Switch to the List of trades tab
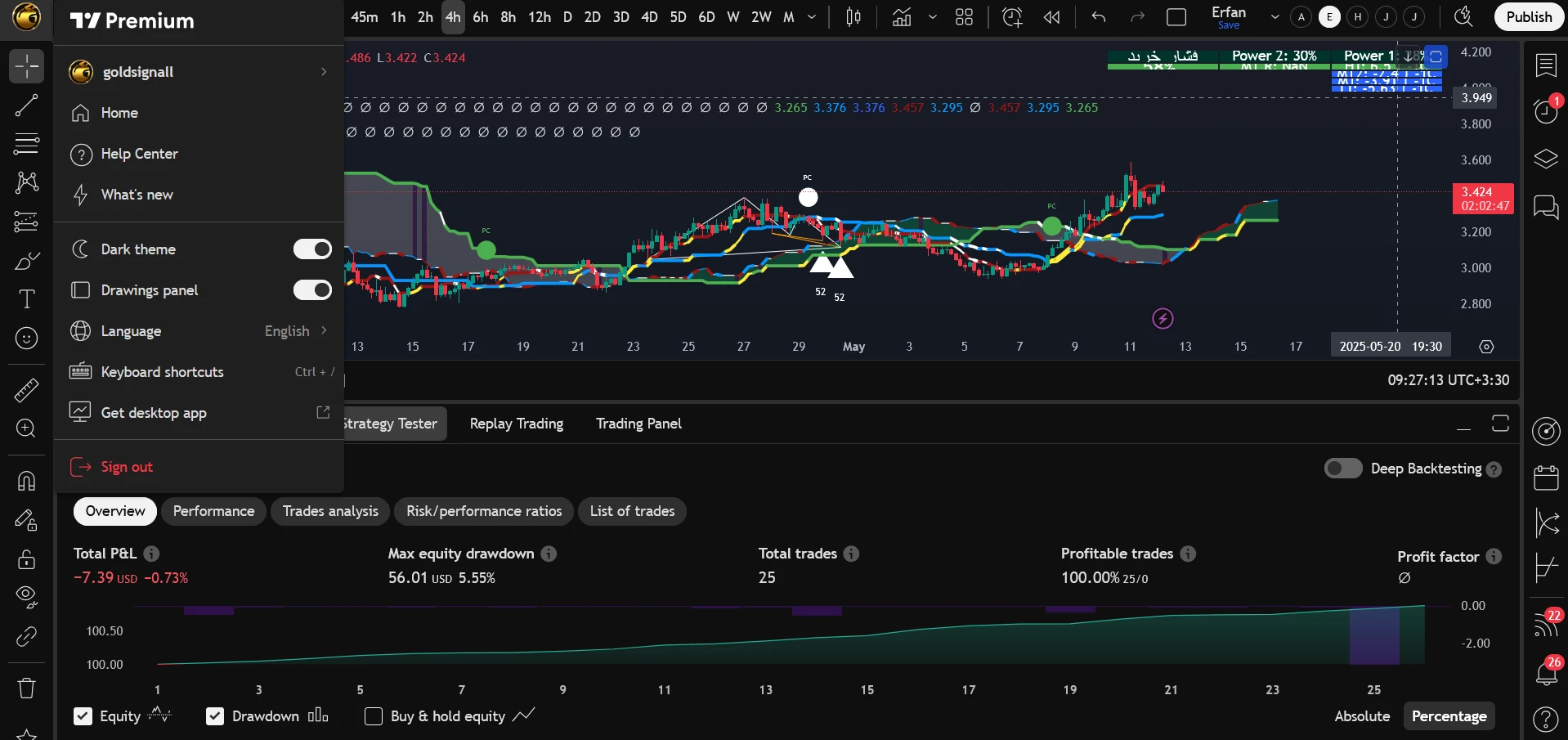Screen dimensions: 1568x740 632,511
